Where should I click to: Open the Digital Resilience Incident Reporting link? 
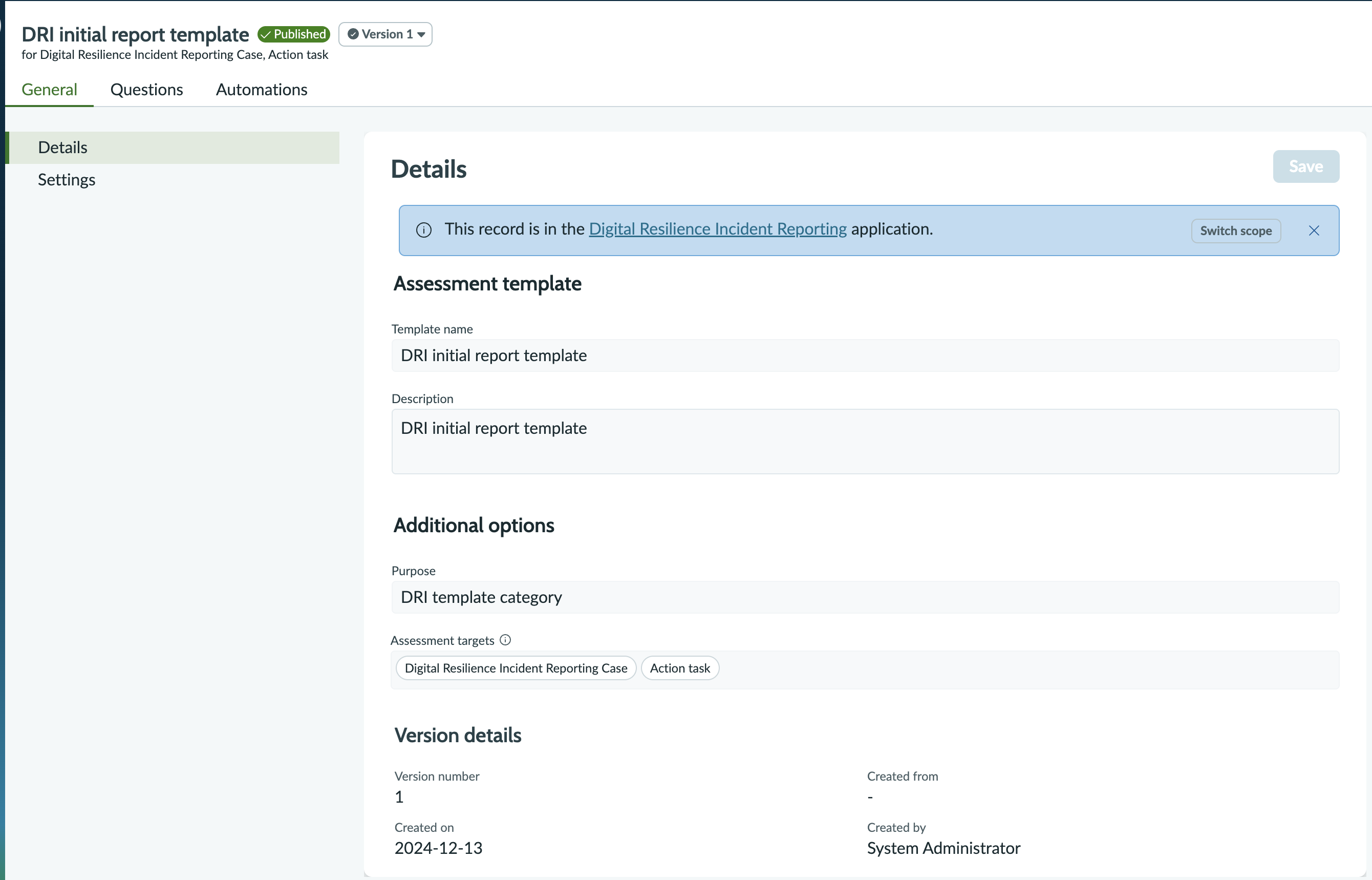click(x=718, y=229)
